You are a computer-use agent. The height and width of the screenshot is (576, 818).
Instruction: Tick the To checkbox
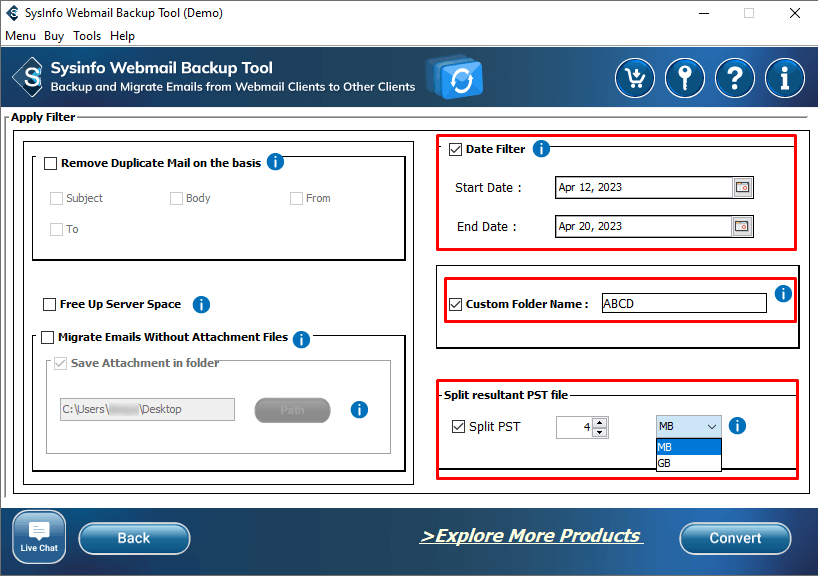point(56,230)
